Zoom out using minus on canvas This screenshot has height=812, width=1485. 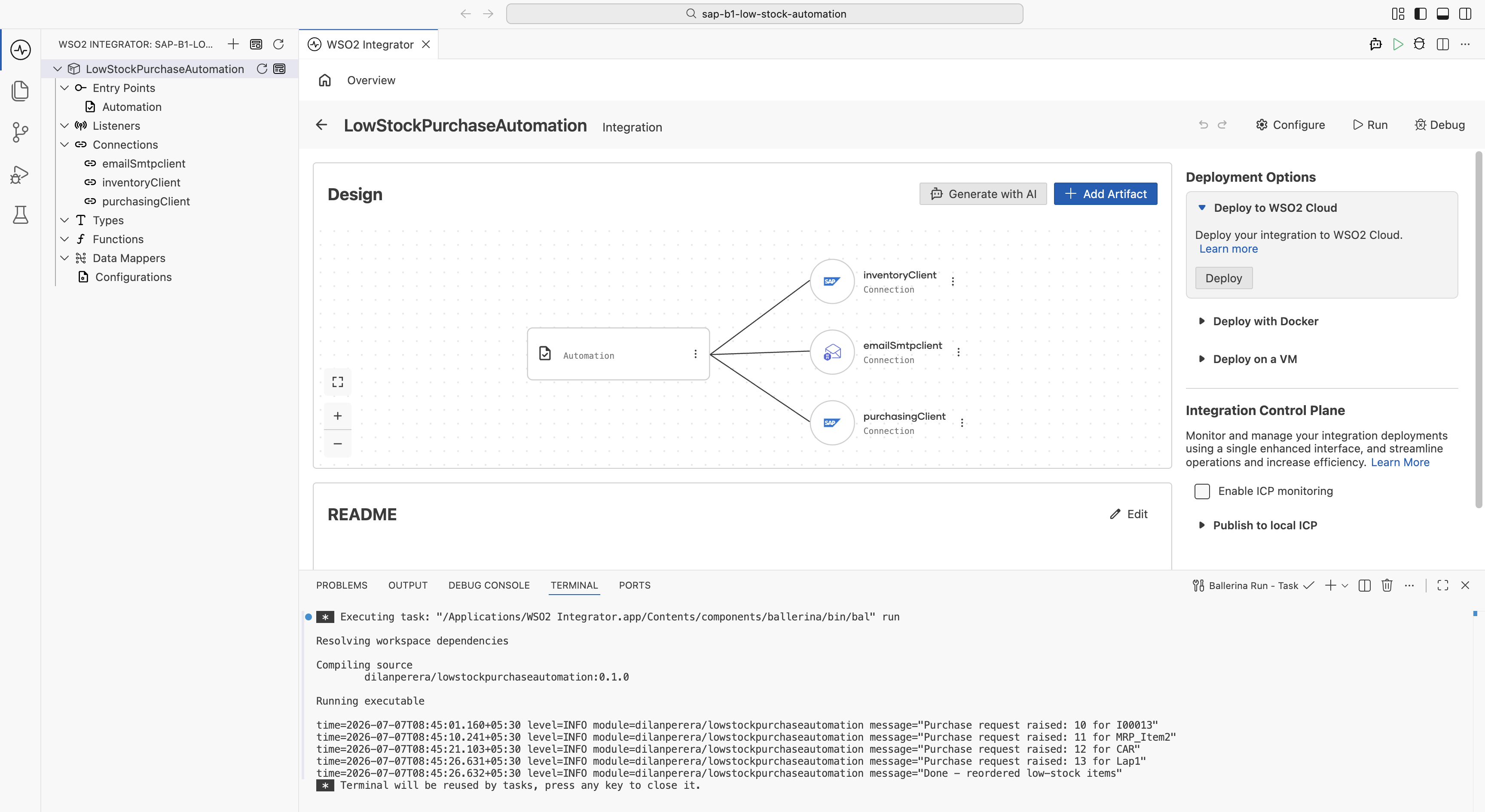pos(338,443)
